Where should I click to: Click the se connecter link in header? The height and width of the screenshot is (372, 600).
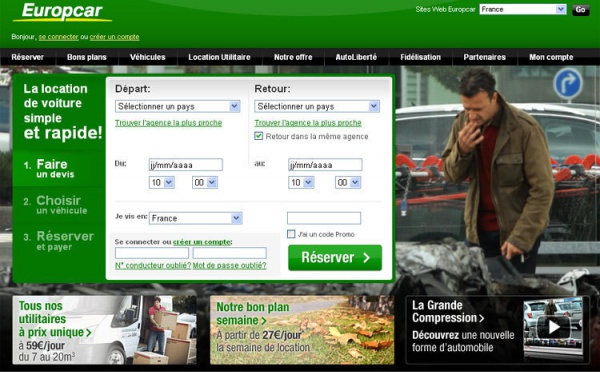[x=58, y=37]
